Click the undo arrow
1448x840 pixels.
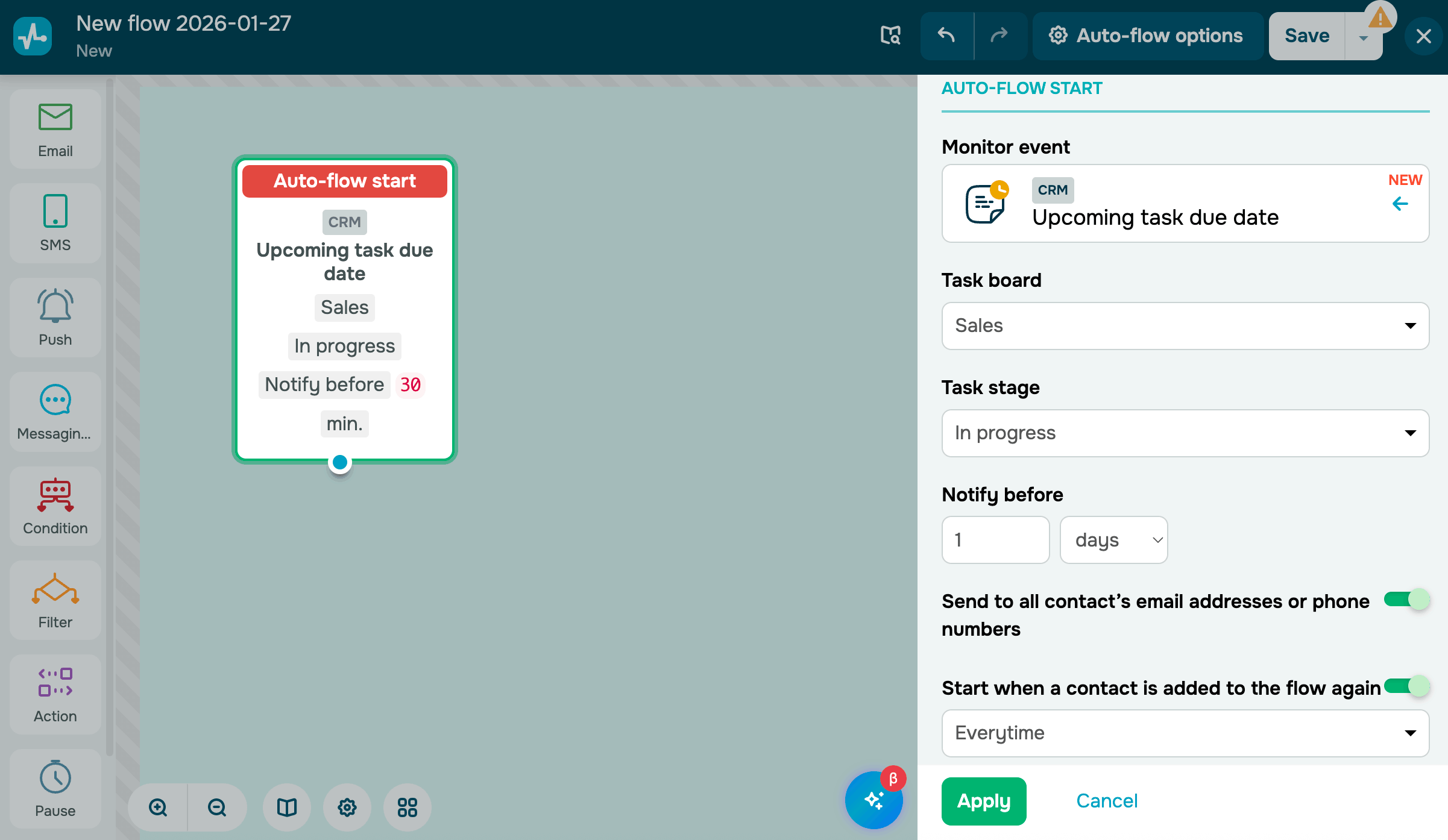point(946,36)
